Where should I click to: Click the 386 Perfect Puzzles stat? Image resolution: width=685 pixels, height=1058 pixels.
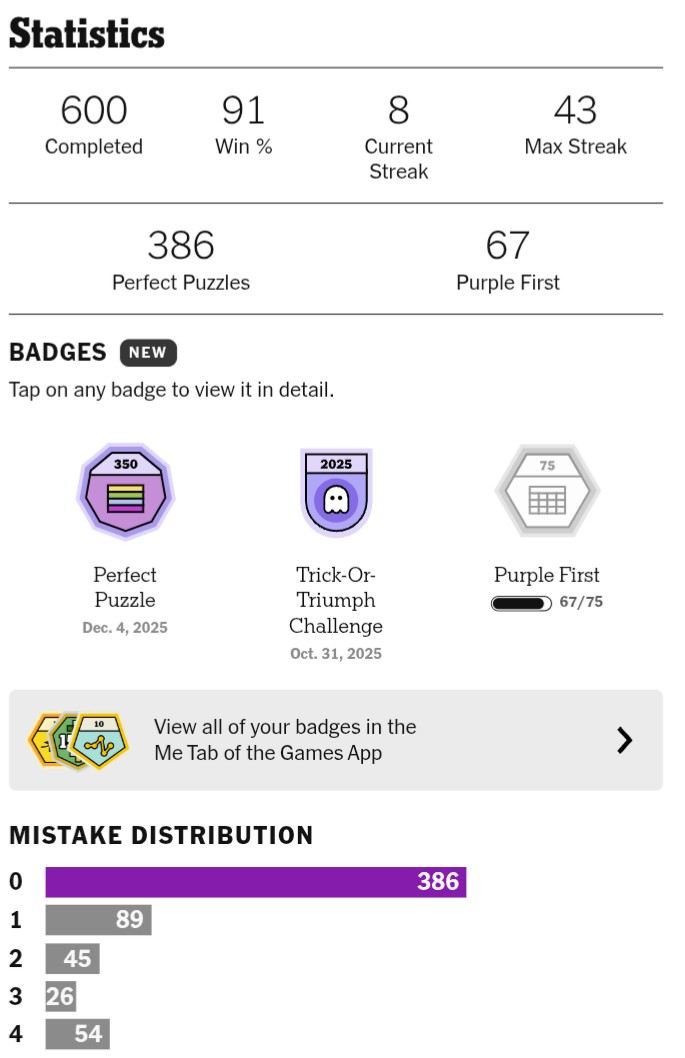point(181,259)
